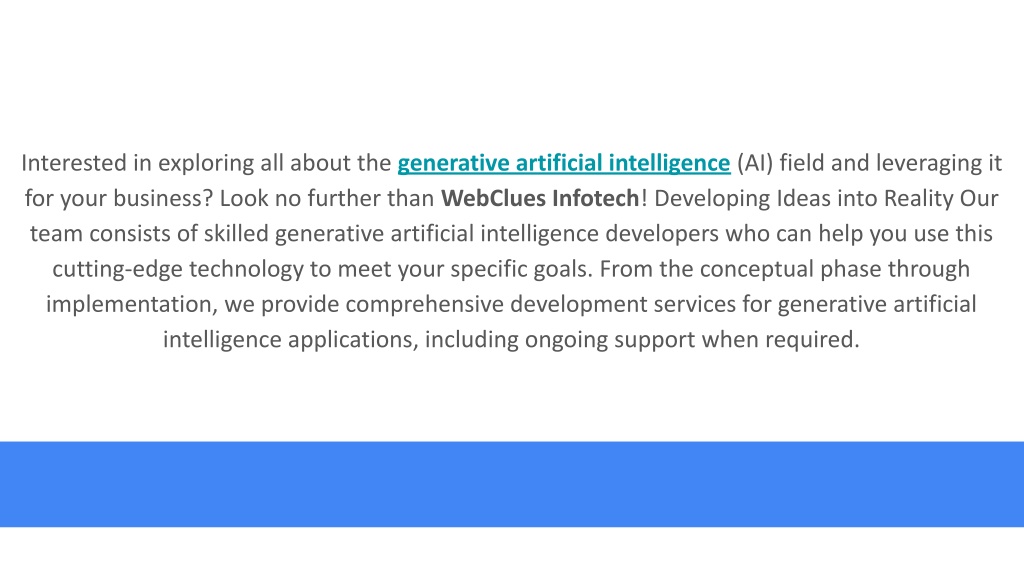Click the "(AI)" abbreviation after the link
The width and height of the screenshot is (1024, 576).
point(755,163)
